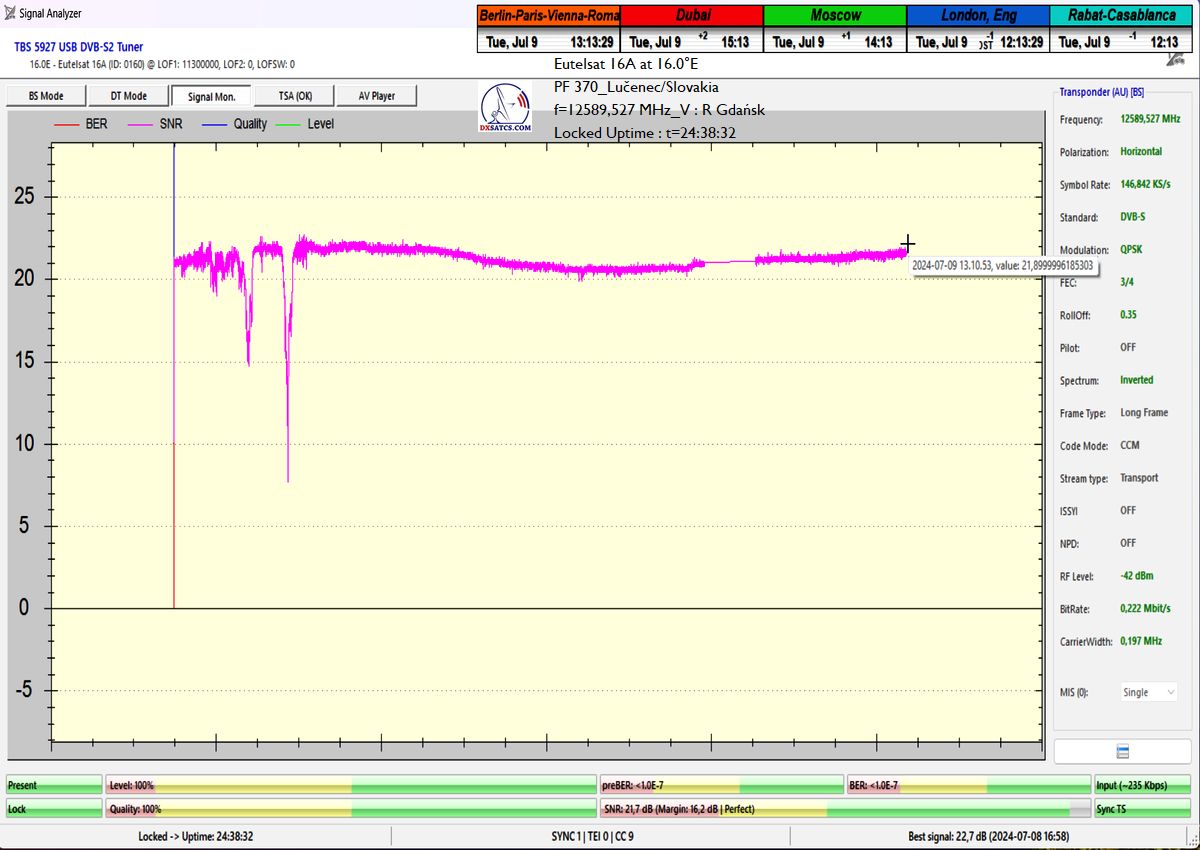Click the Berlin-Paris-Vienna-Roma clock header
This screenshot has height=850, width=1200.
[x=549, y=16]
